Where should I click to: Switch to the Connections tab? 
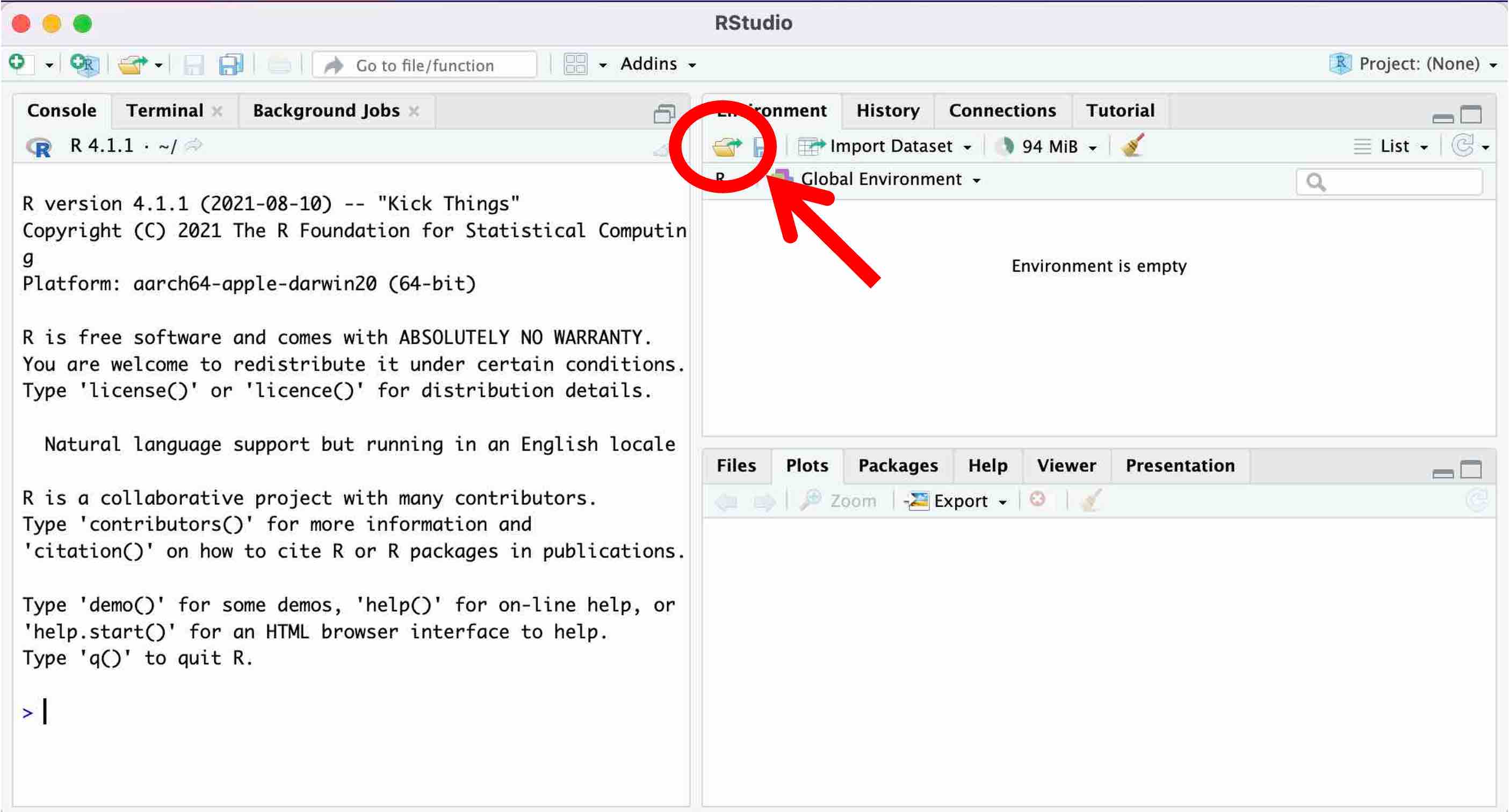coord(1002,110)
